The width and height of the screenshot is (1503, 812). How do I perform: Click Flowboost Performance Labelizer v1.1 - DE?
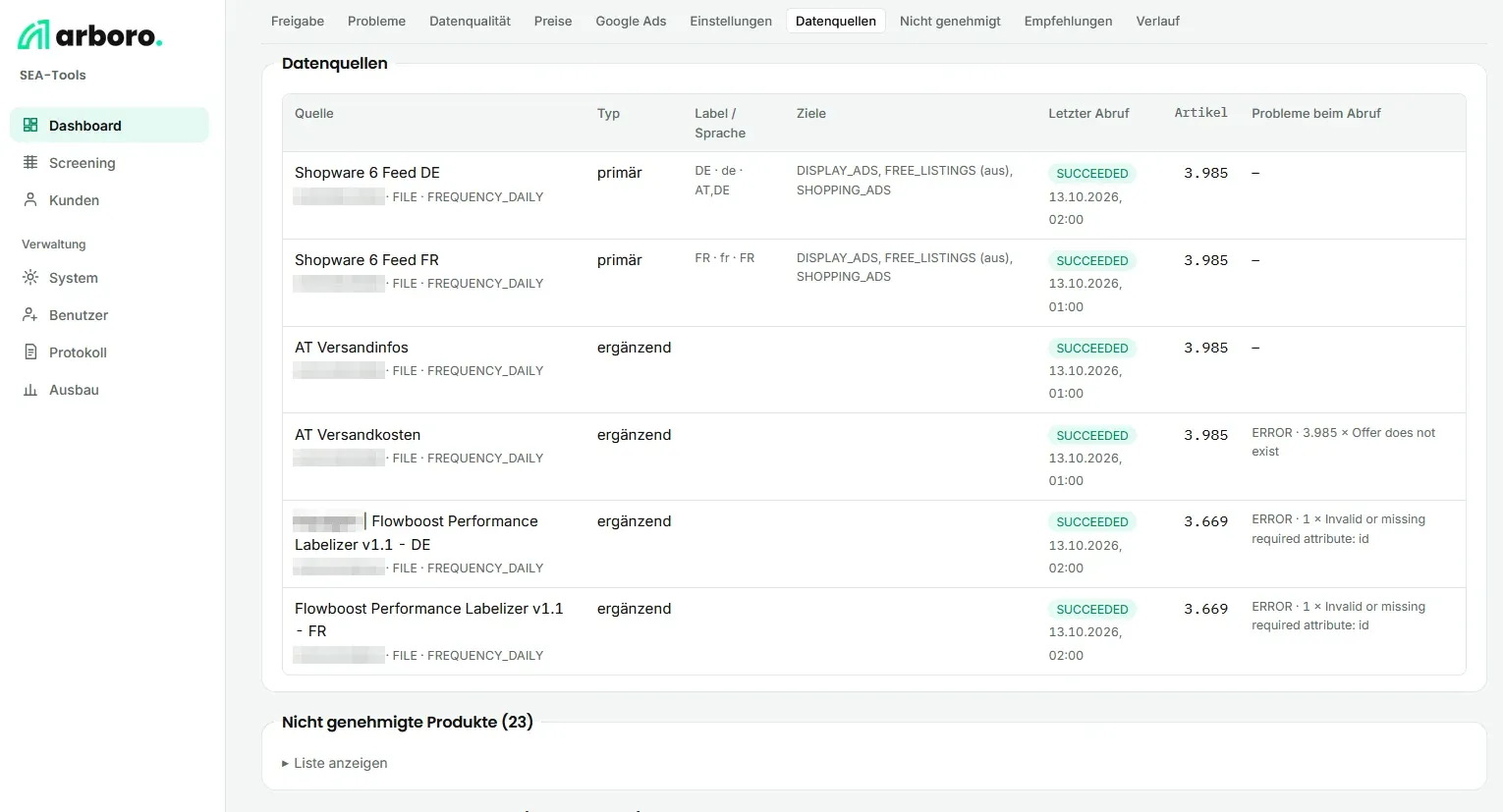tap(416, 533)
